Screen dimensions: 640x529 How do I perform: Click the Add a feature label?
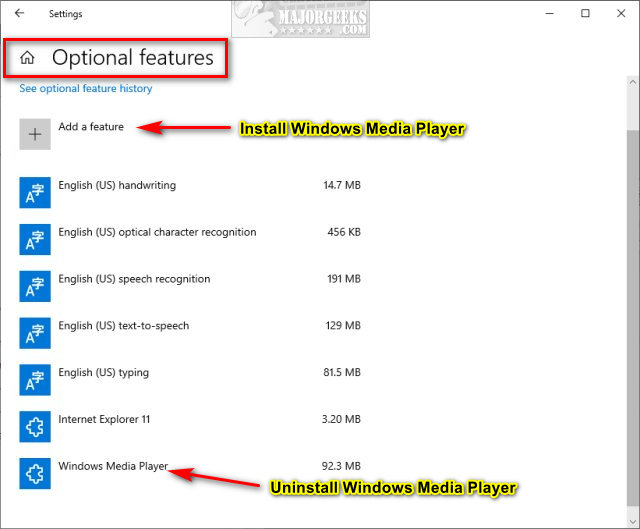pos(91,127)
